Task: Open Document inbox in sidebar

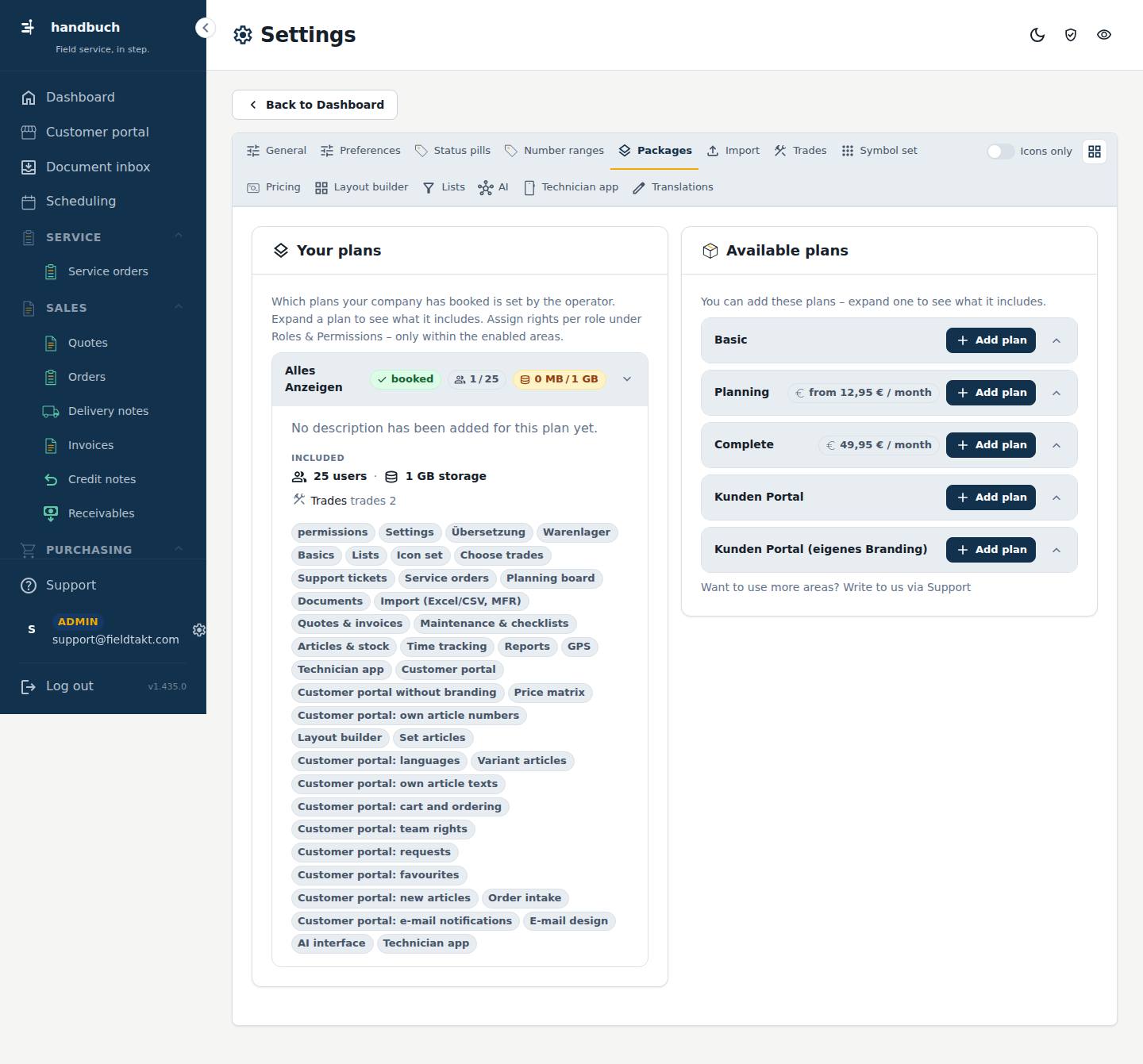Action: (x=103, y=167)
